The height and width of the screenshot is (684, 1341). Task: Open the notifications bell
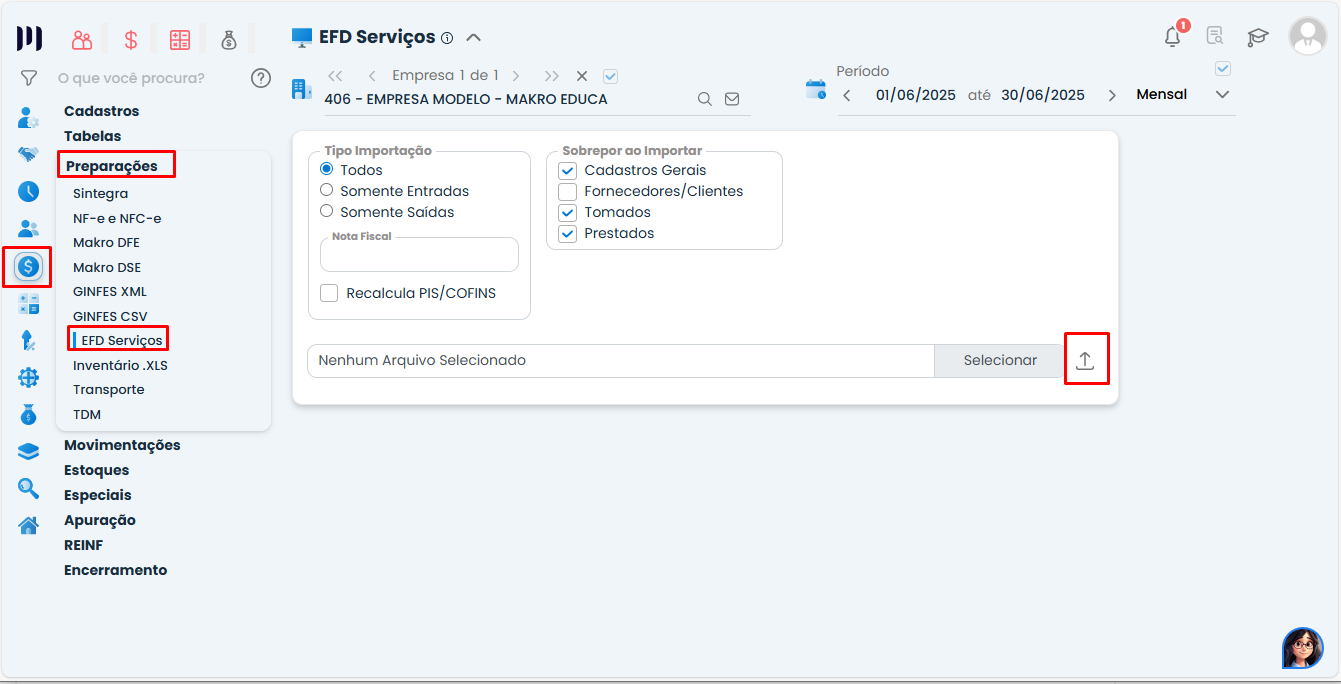click(1173, 37)
